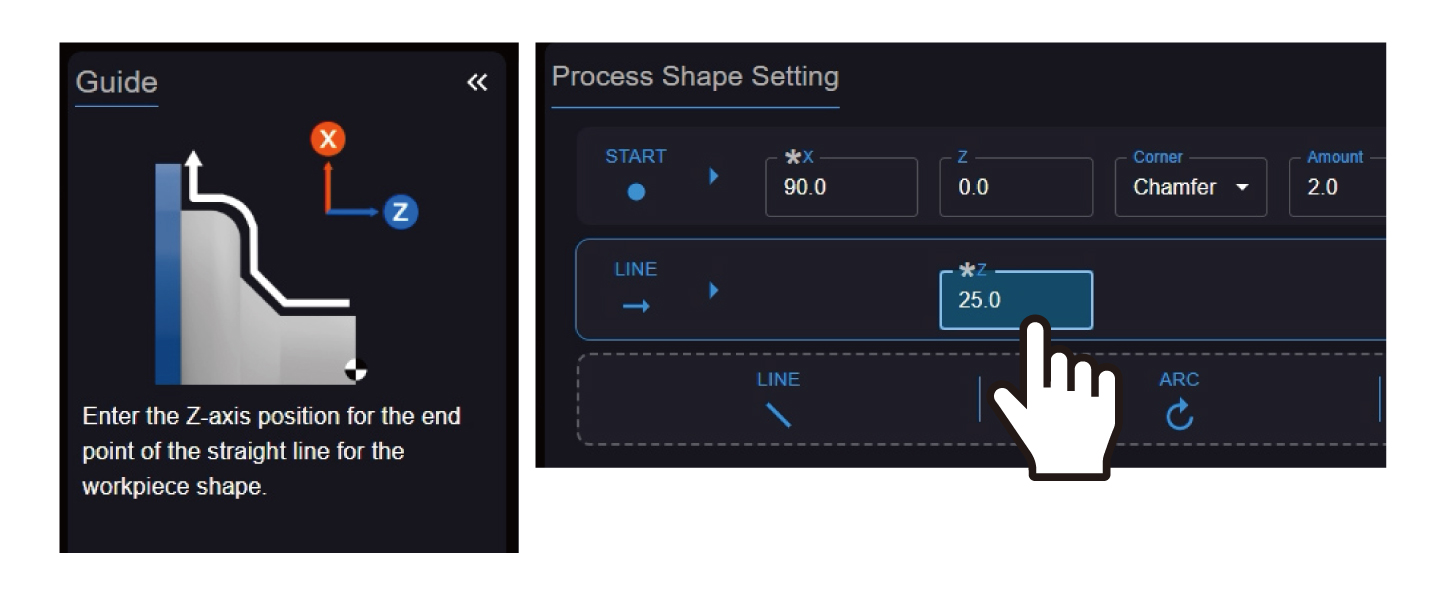Expand the START row triangle arrow

coord(714,176)
